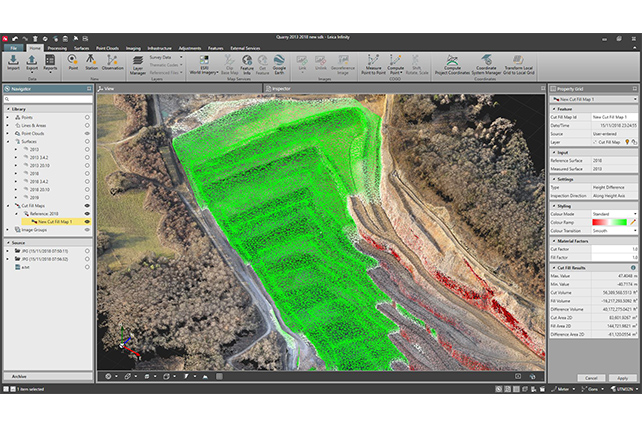Click the Import icon in the ribbon
Viewport: 642px width, 428px height.
[x=14, y=62]
